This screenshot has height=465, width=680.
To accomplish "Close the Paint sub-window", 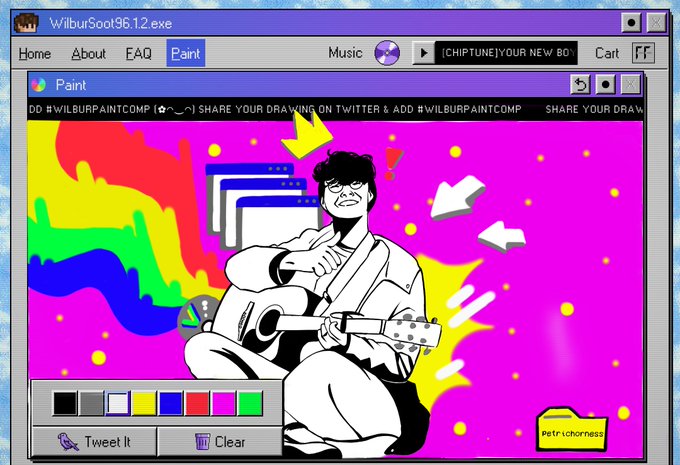I will (631, 85).
